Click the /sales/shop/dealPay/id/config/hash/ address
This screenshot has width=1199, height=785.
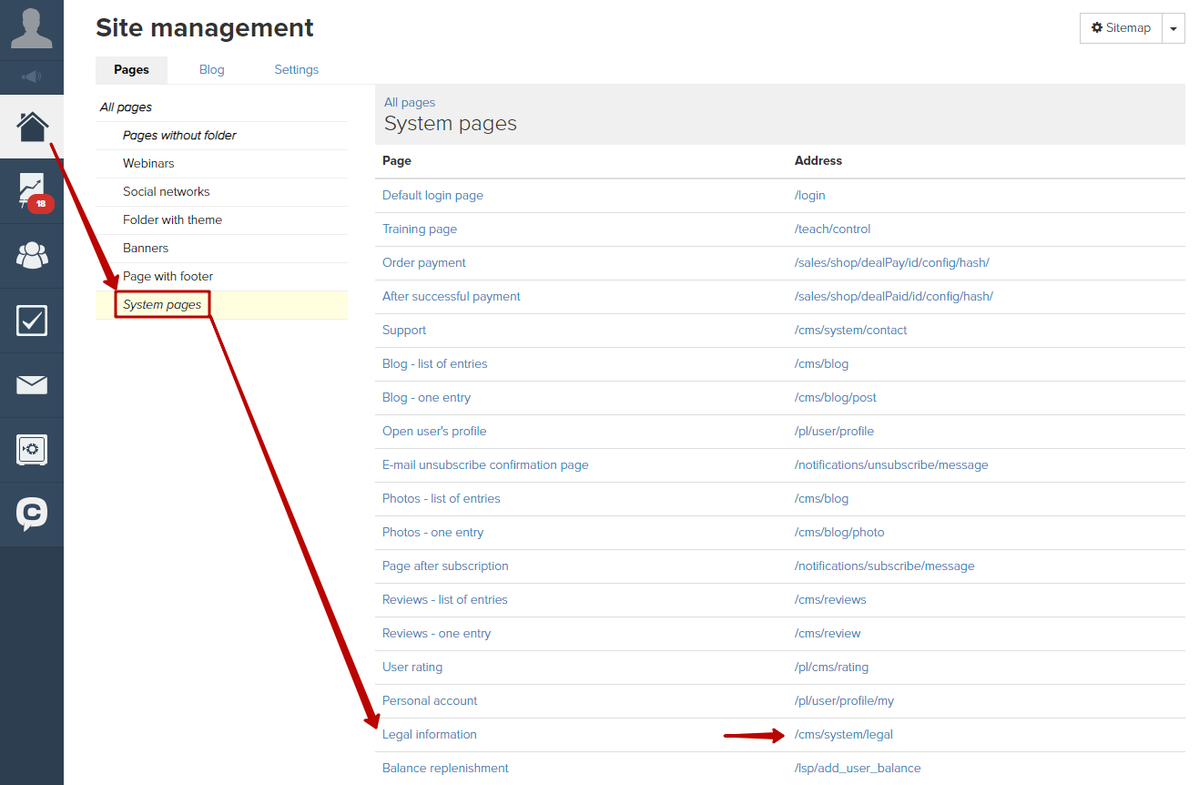[x=892, y=263]
